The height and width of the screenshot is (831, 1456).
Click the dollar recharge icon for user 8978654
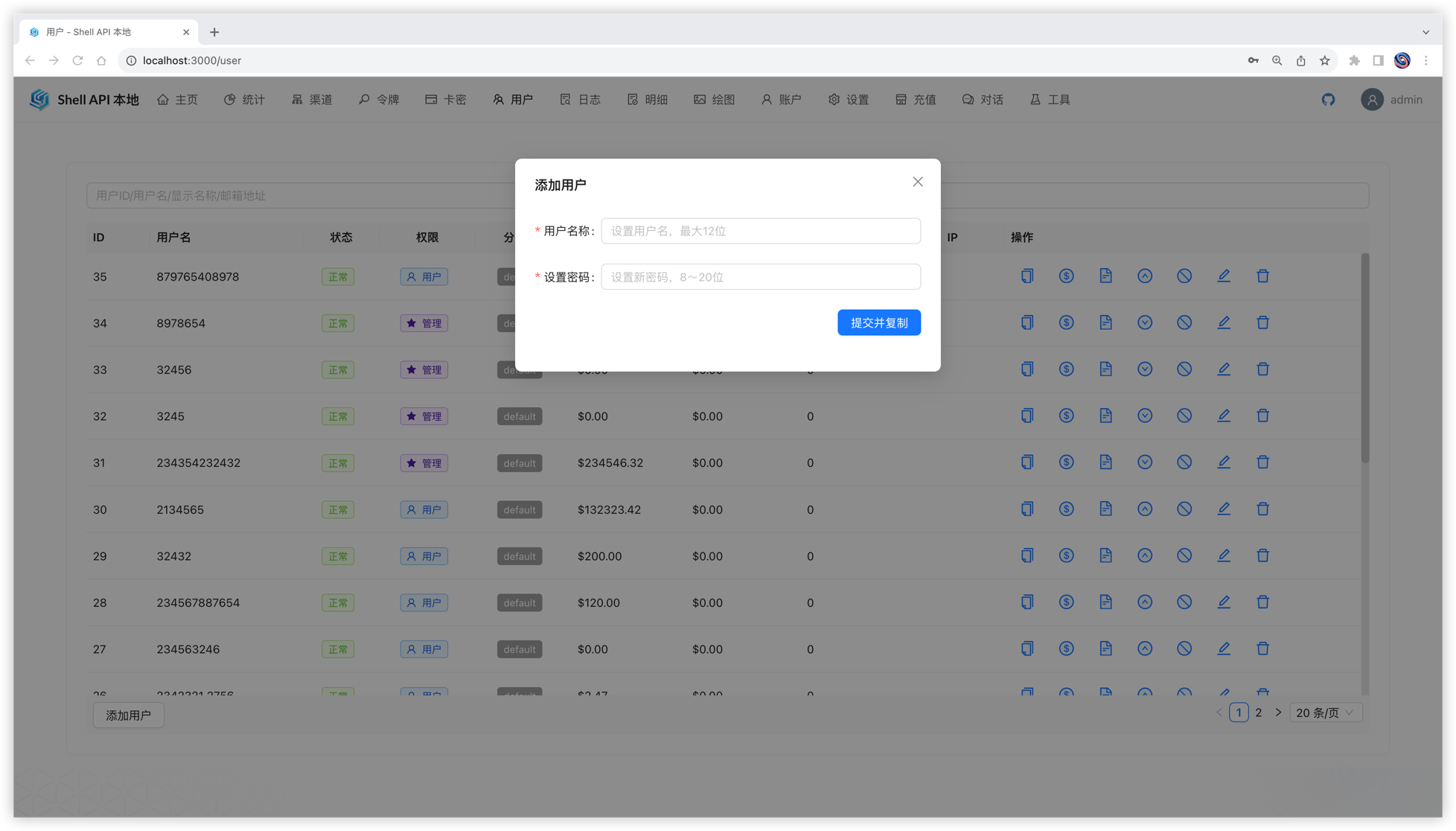point(1066,322)
